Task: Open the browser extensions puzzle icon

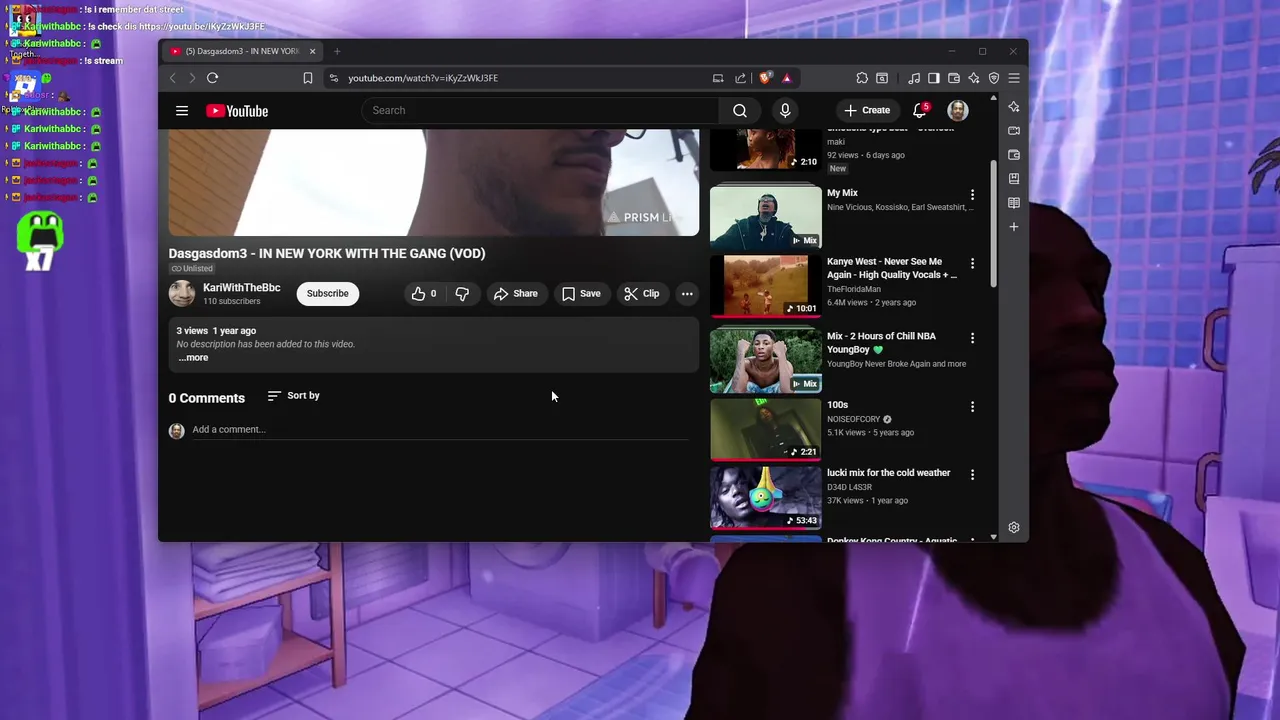Action: click(862, 78)
